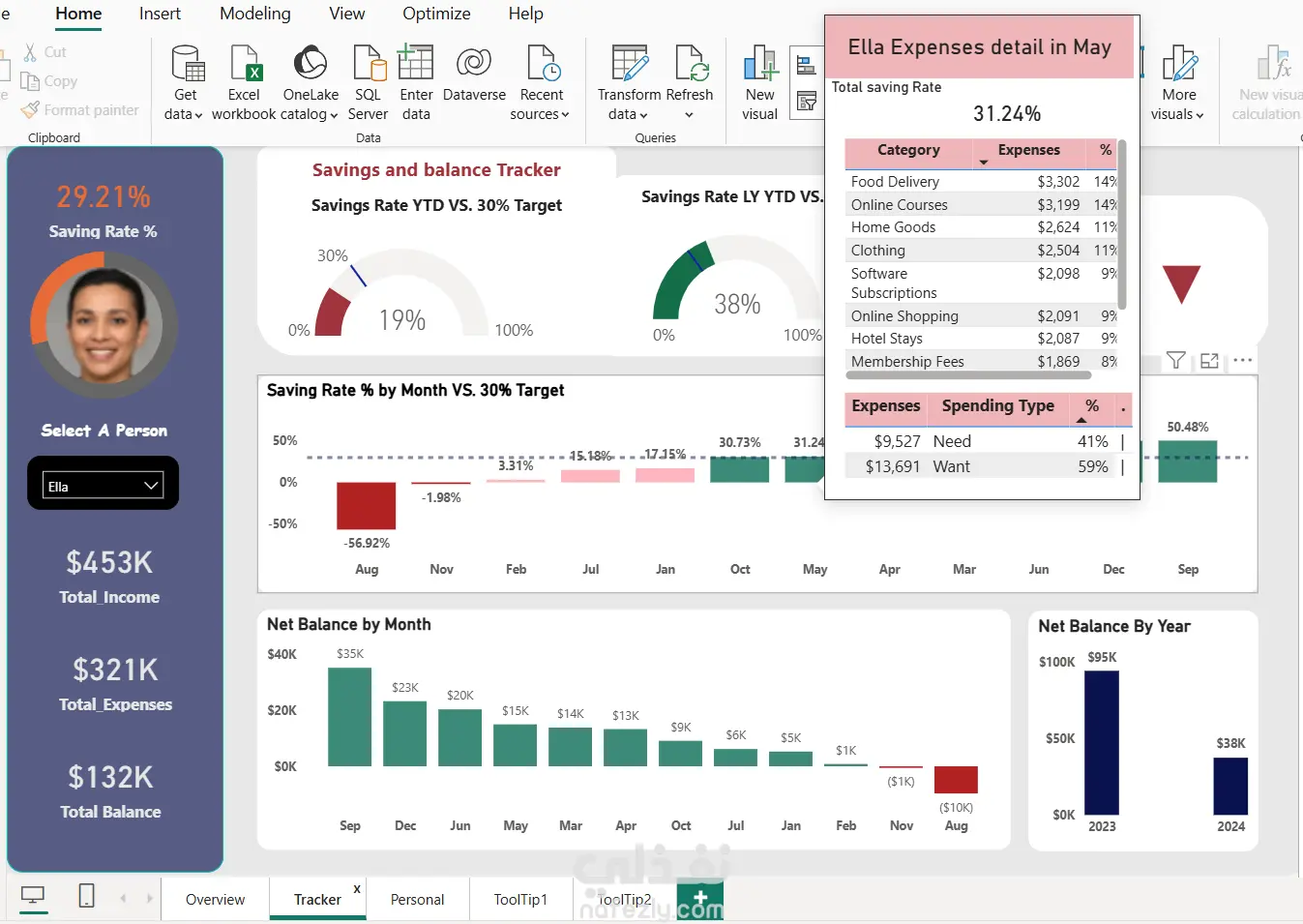This screenshot has height=924, width=1303.
Task: Open Excel workbook import
Action: (x=245, y=63)
